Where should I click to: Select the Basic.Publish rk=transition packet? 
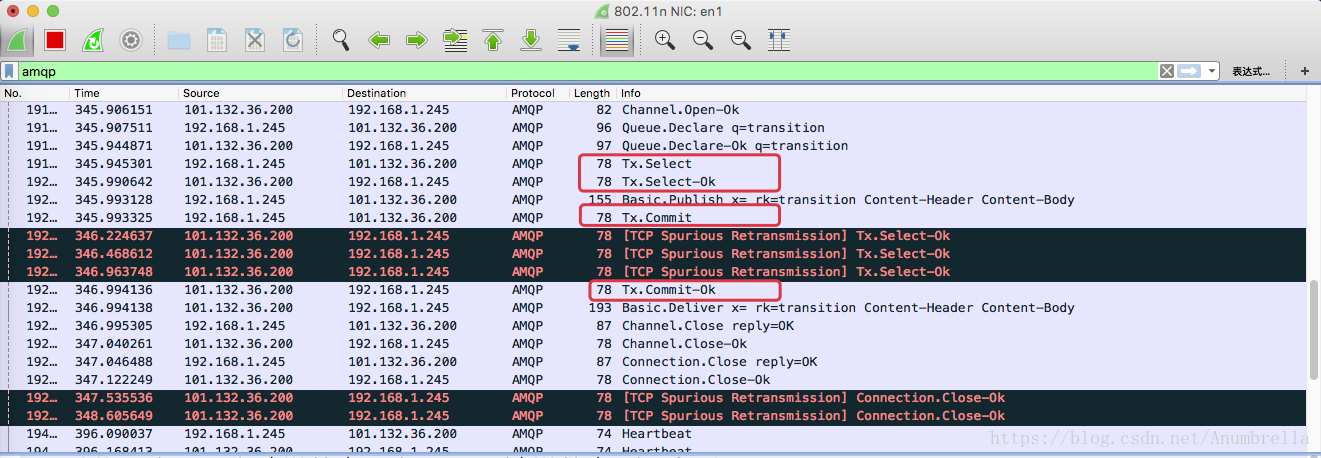(x=653, y=200)
